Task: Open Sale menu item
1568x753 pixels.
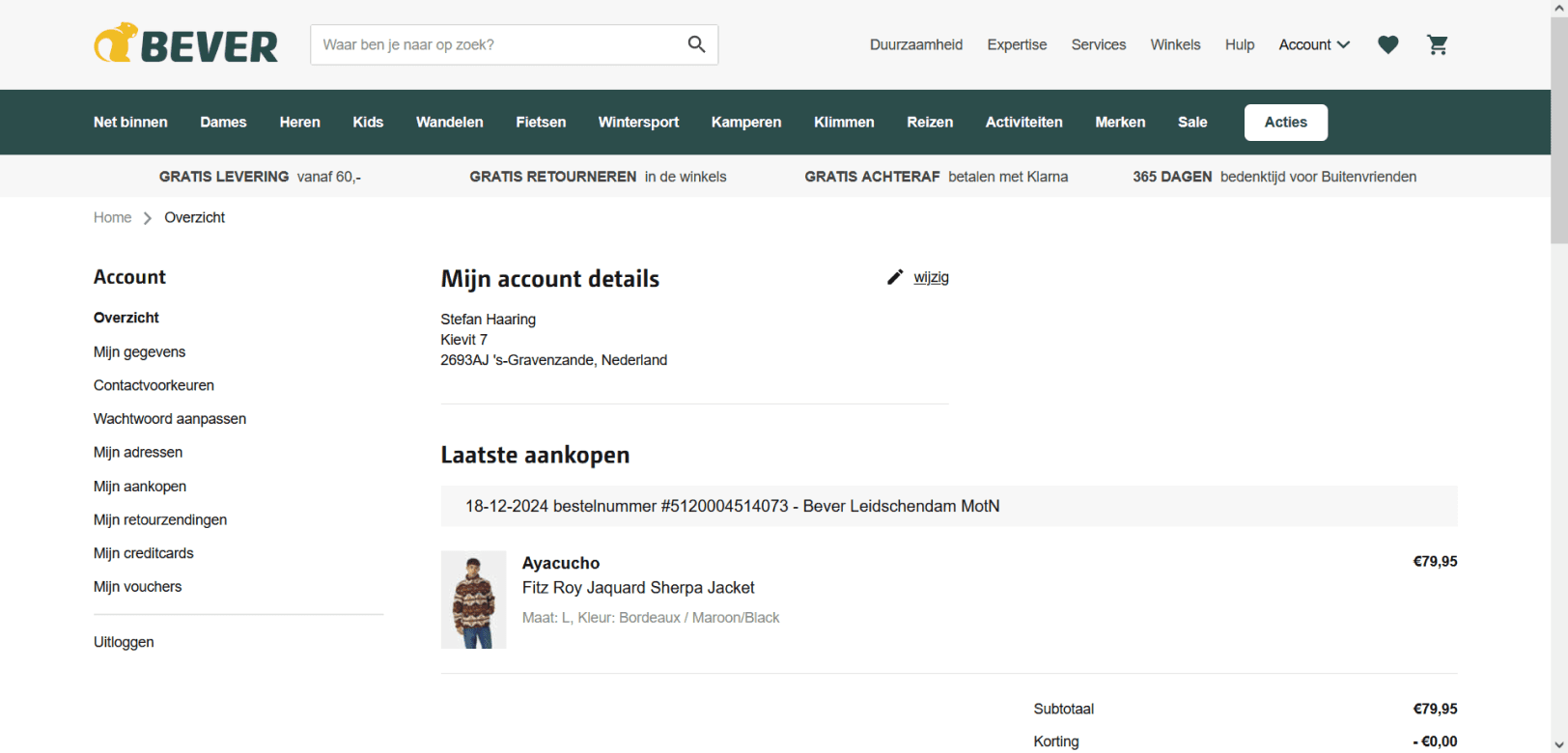Action: 1192,122
